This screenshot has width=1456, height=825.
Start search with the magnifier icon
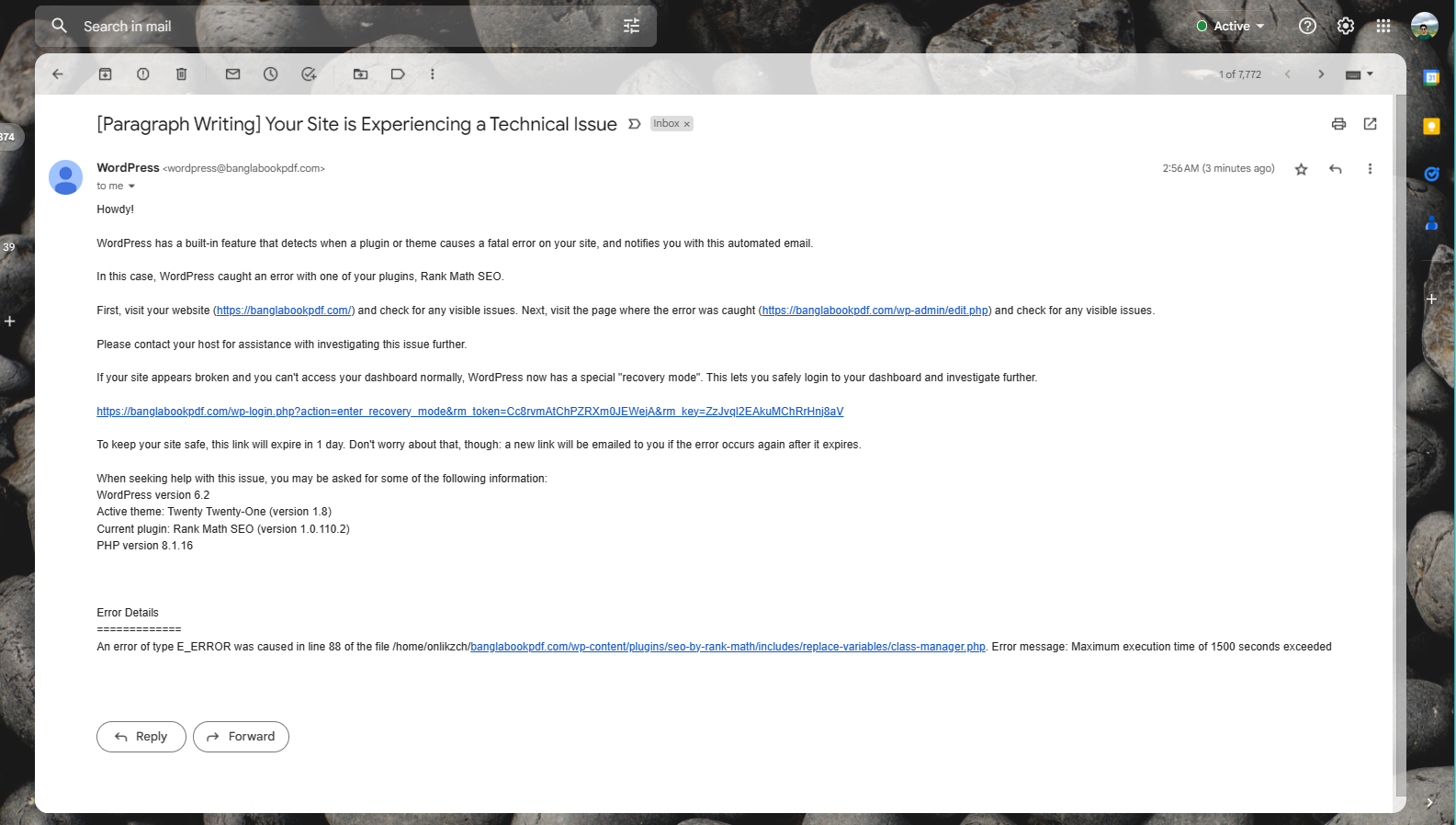59,26
